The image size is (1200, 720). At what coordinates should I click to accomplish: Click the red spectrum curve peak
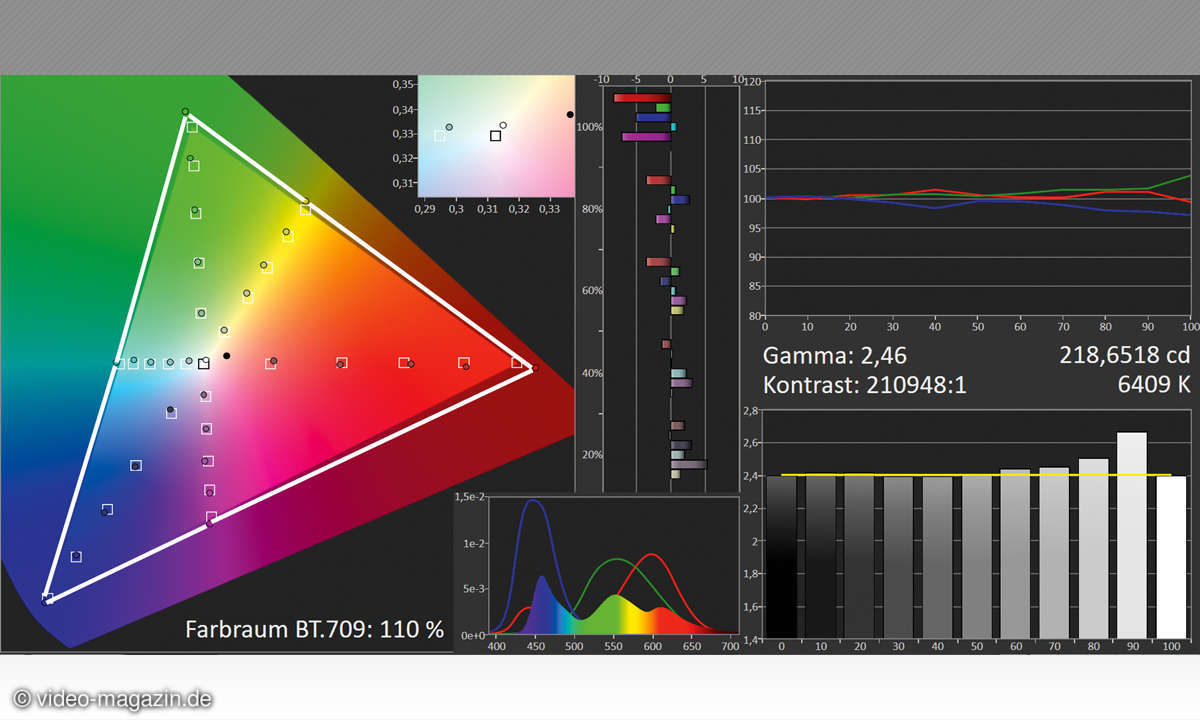[x=651, y=555]
